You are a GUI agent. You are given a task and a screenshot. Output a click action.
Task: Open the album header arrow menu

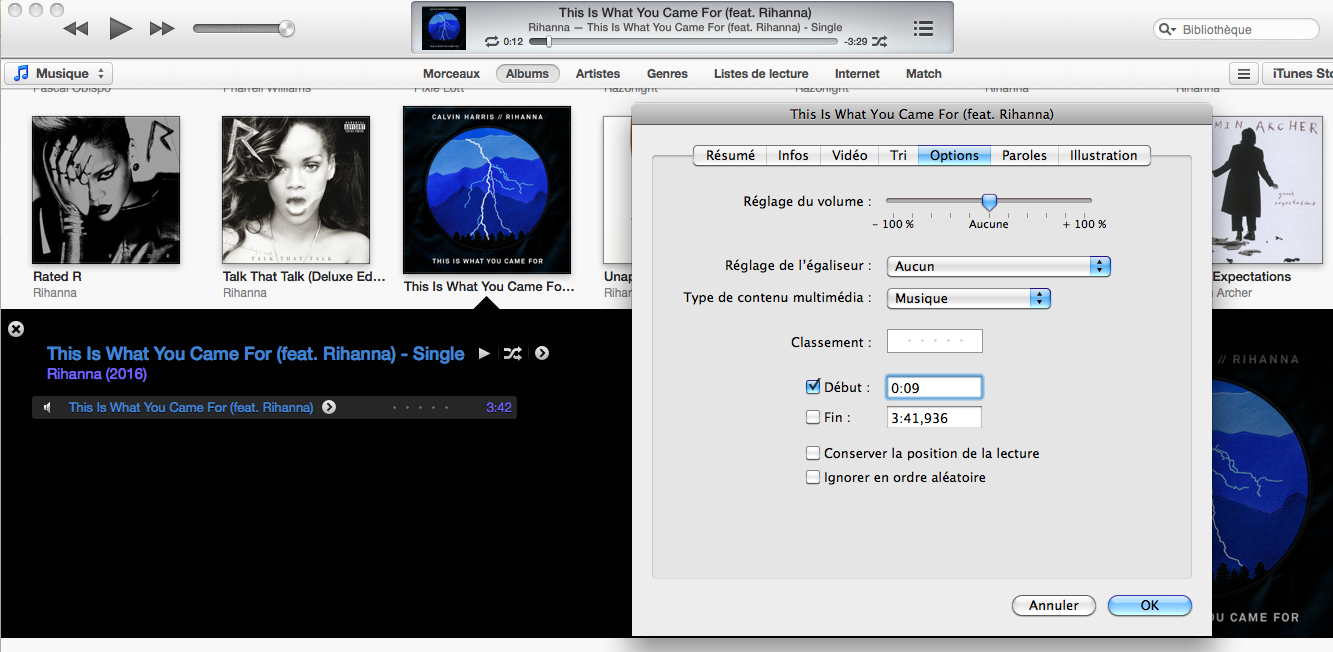tap(541, 353)
